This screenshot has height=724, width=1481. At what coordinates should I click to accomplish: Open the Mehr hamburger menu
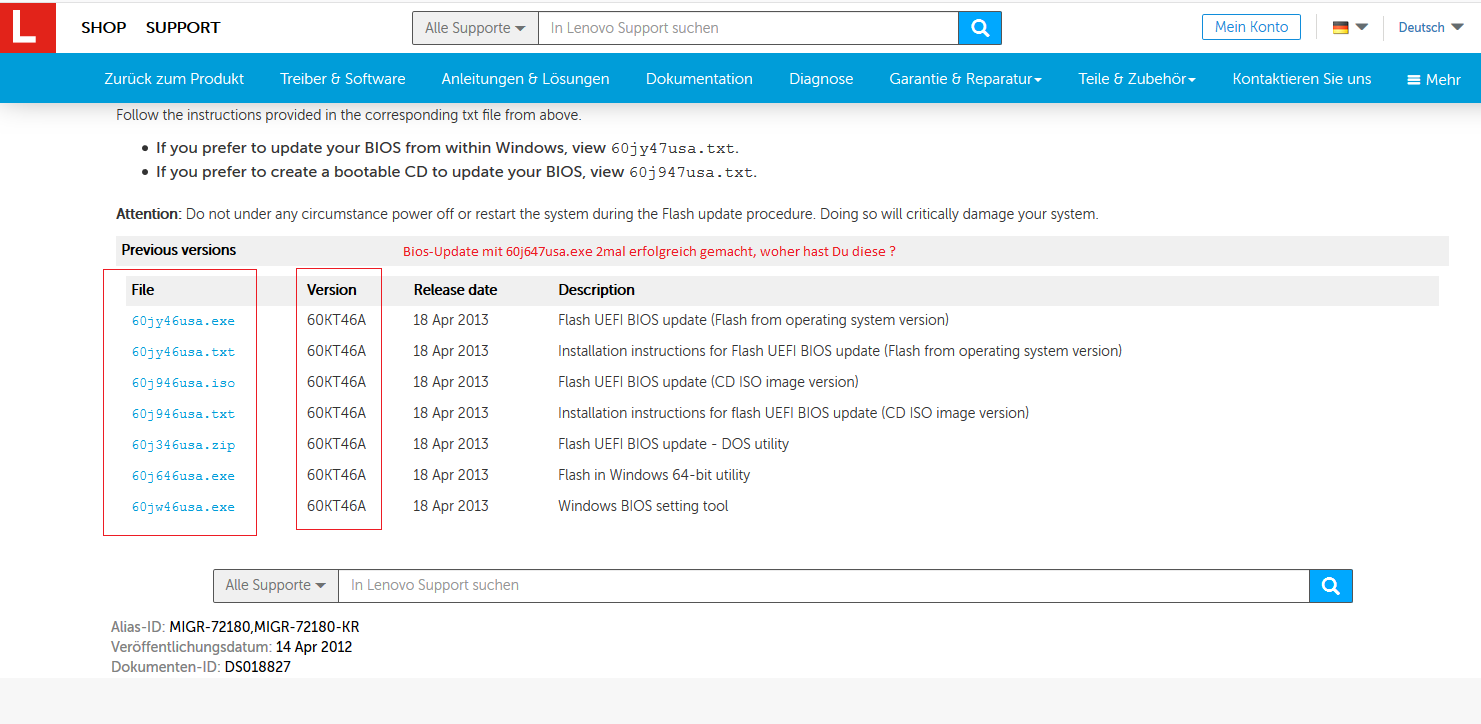pyautogui.click(x=1434, y=80)
